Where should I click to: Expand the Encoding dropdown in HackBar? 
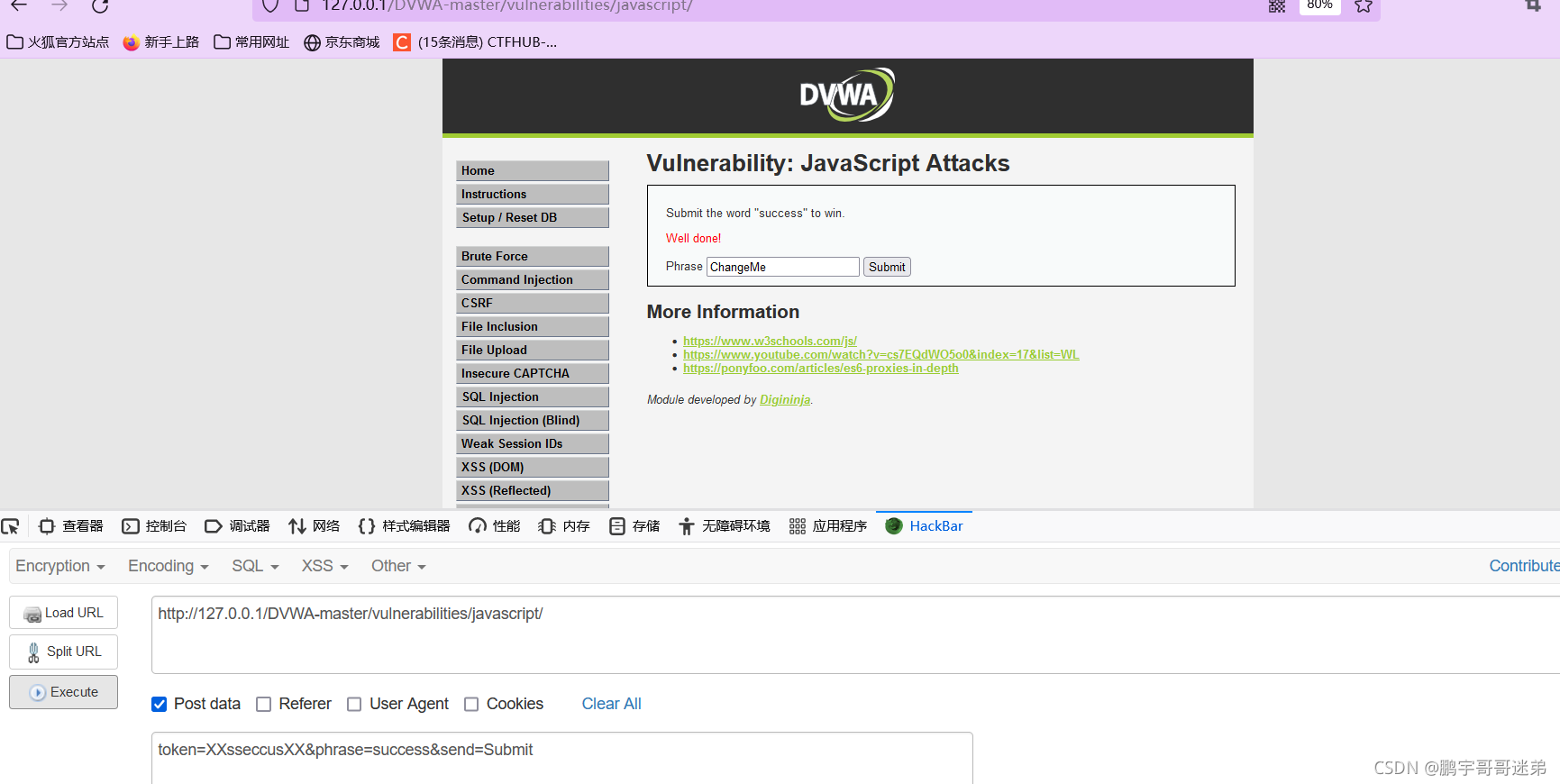pyautogui.click(x=169, y=566)
